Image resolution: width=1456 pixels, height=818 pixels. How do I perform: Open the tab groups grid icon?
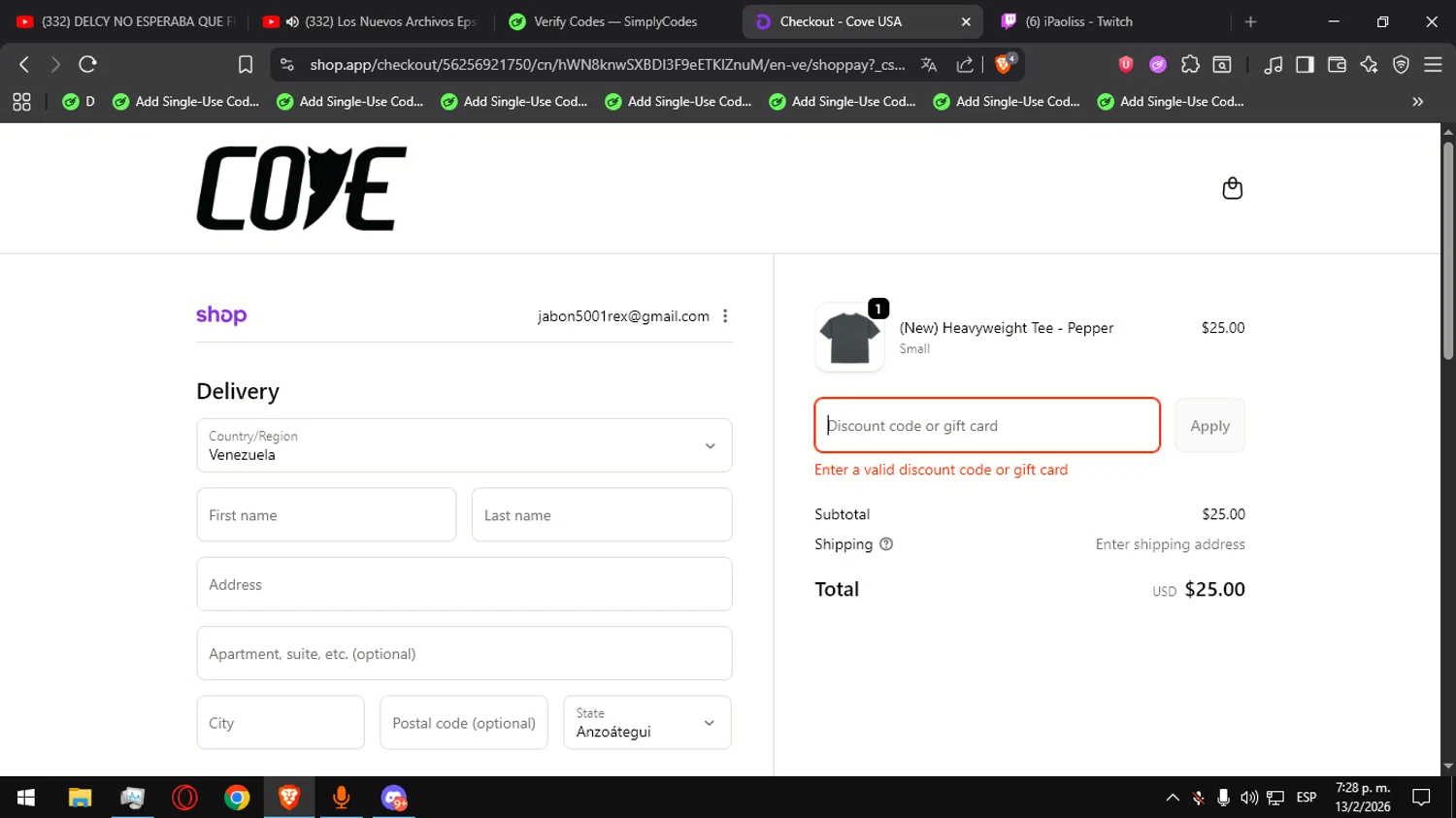21,101
